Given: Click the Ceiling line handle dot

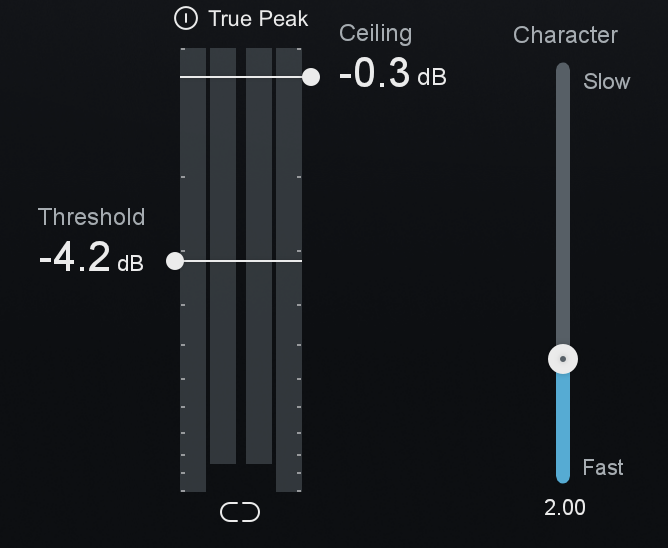Looking at the screenshot, I should point(311,77).
